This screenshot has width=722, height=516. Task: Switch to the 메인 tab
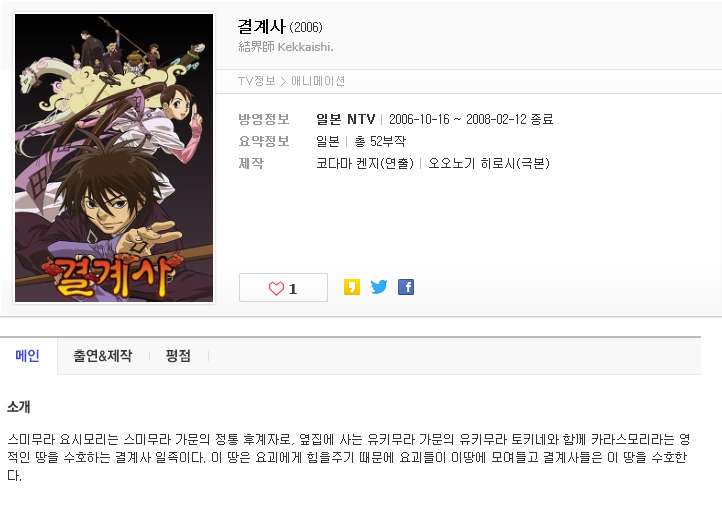pyautogui.click(x=28, y=356)
